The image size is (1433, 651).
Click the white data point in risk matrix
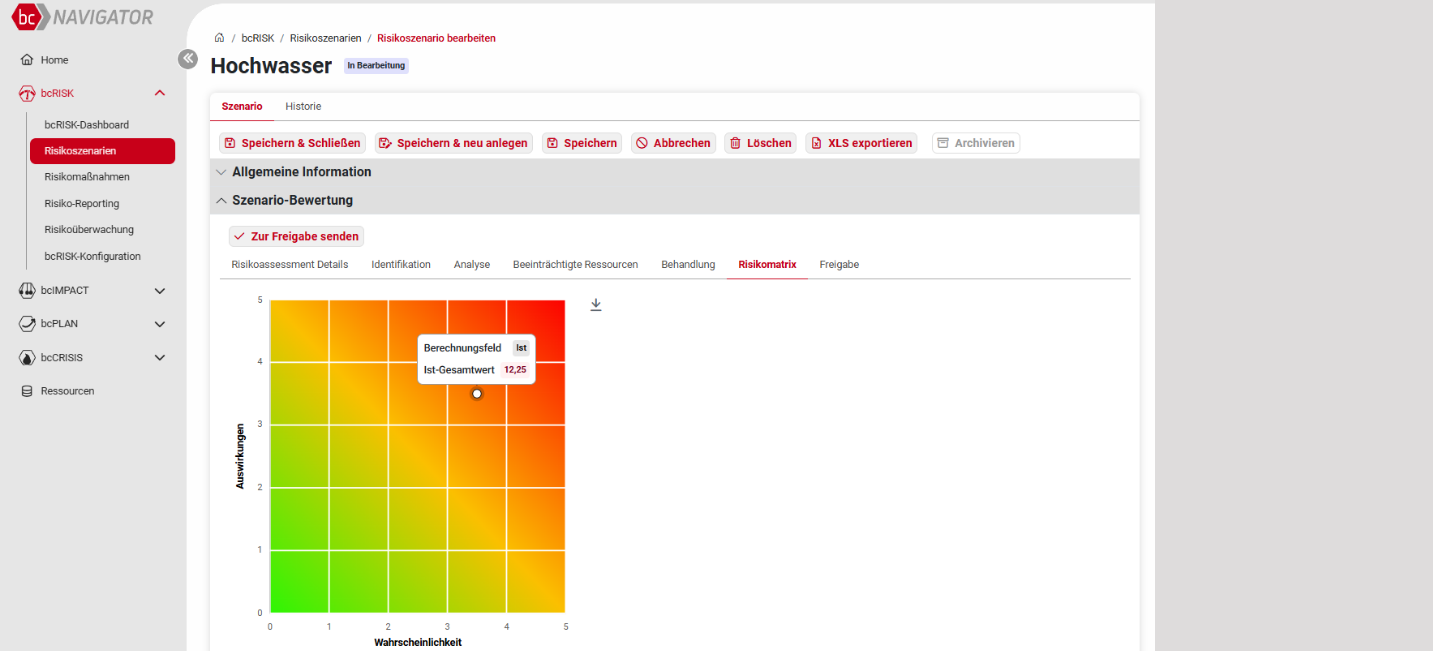point(477,394)
